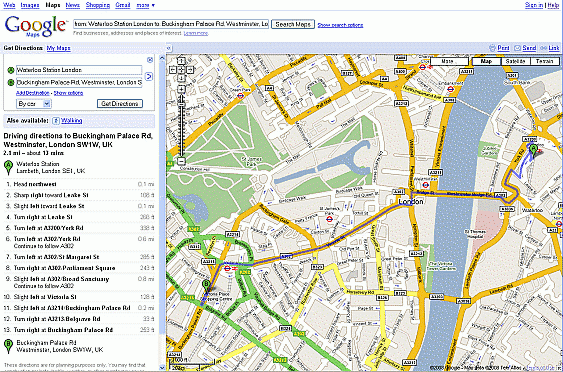Switch to Terrain view

(x=544, y=61)
